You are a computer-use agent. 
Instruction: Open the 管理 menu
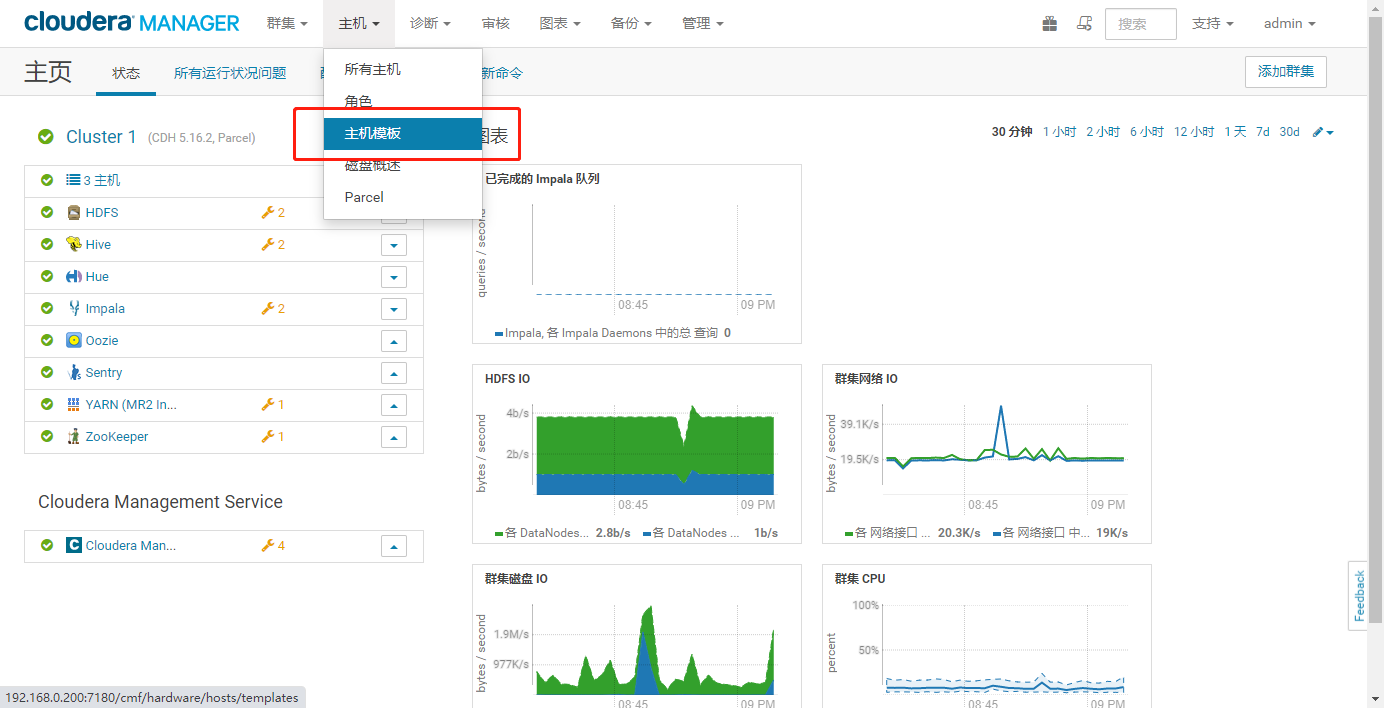pyautogui.click(x=702, y=23)
